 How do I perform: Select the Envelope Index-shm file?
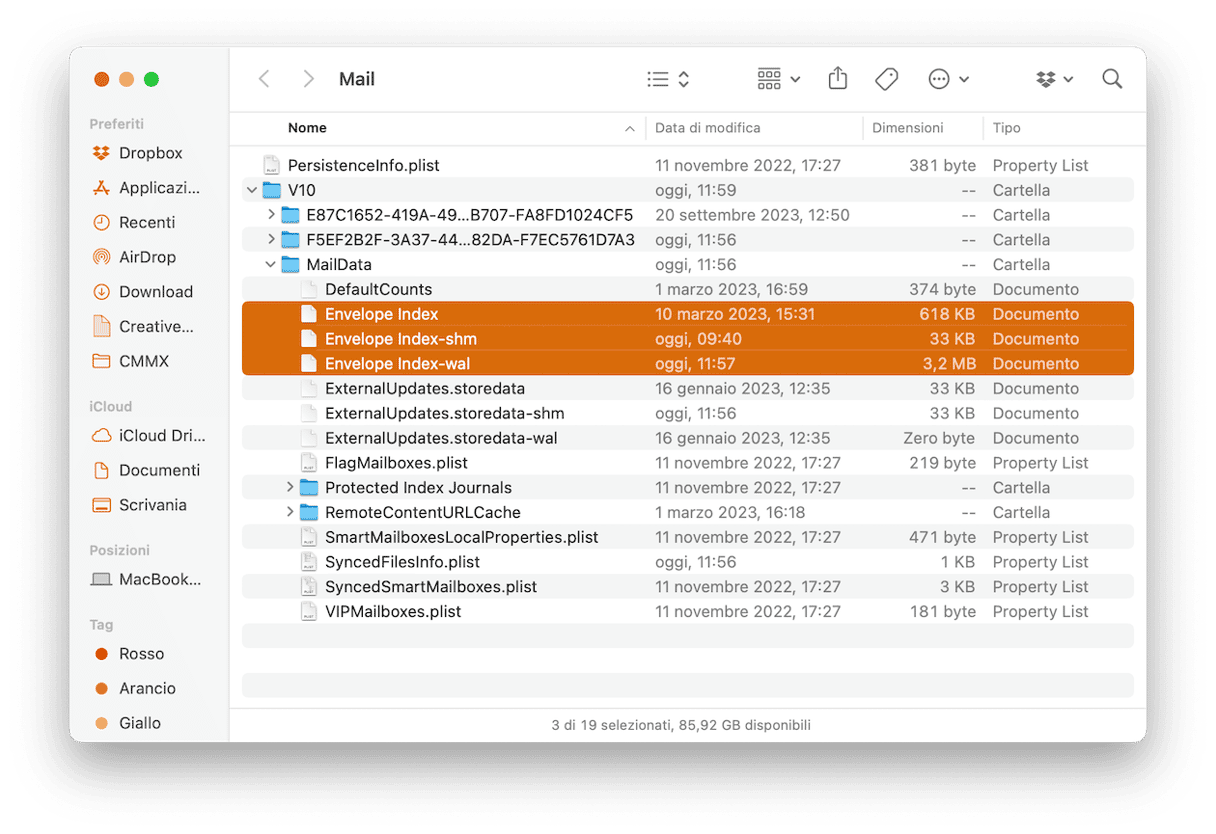[688, 339]
